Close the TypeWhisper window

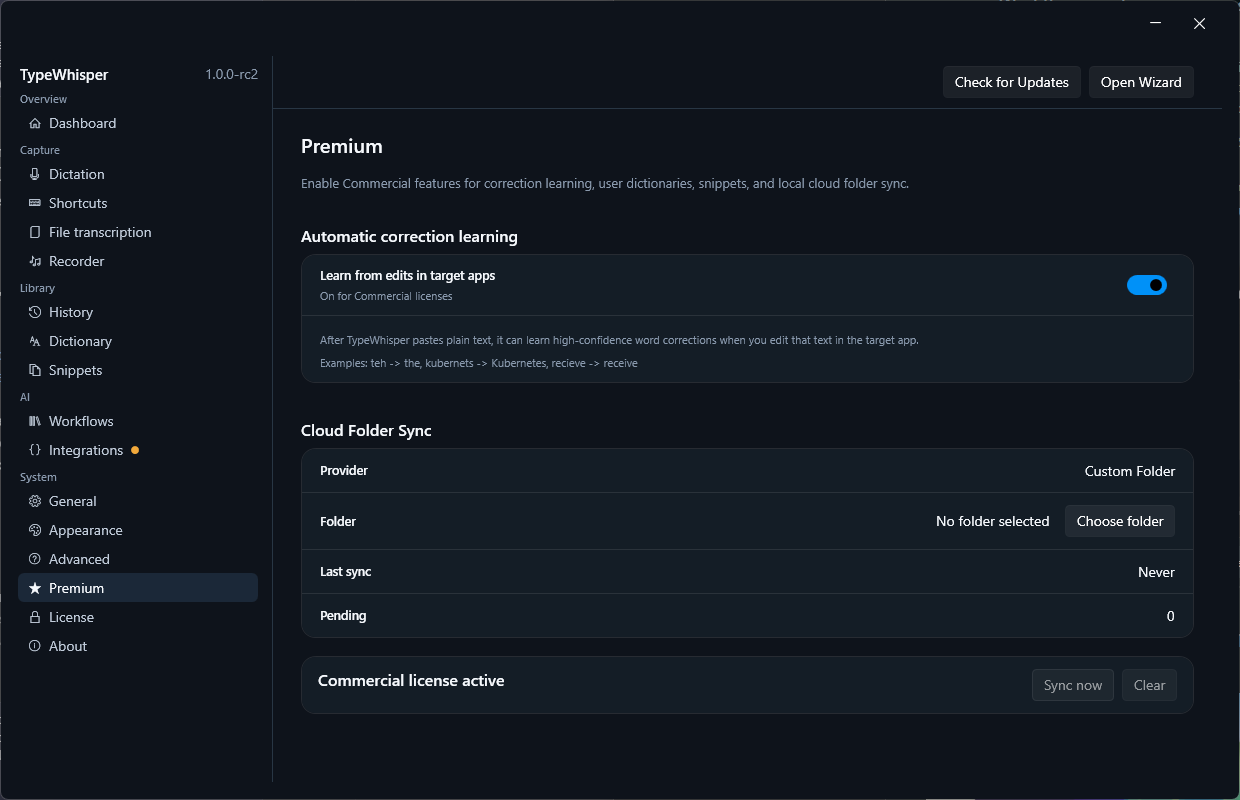click(x=1199, y=24)
